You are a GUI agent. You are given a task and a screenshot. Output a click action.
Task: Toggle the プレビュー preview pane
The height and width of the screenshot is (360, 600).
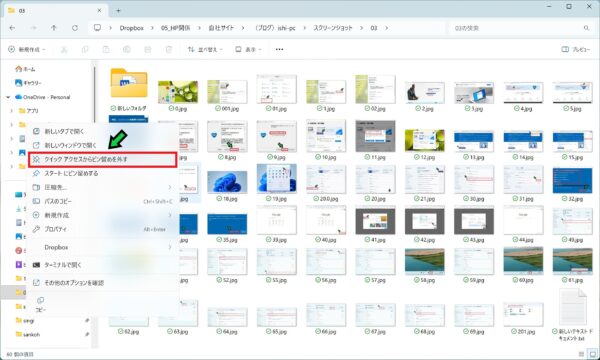point(576,49)
